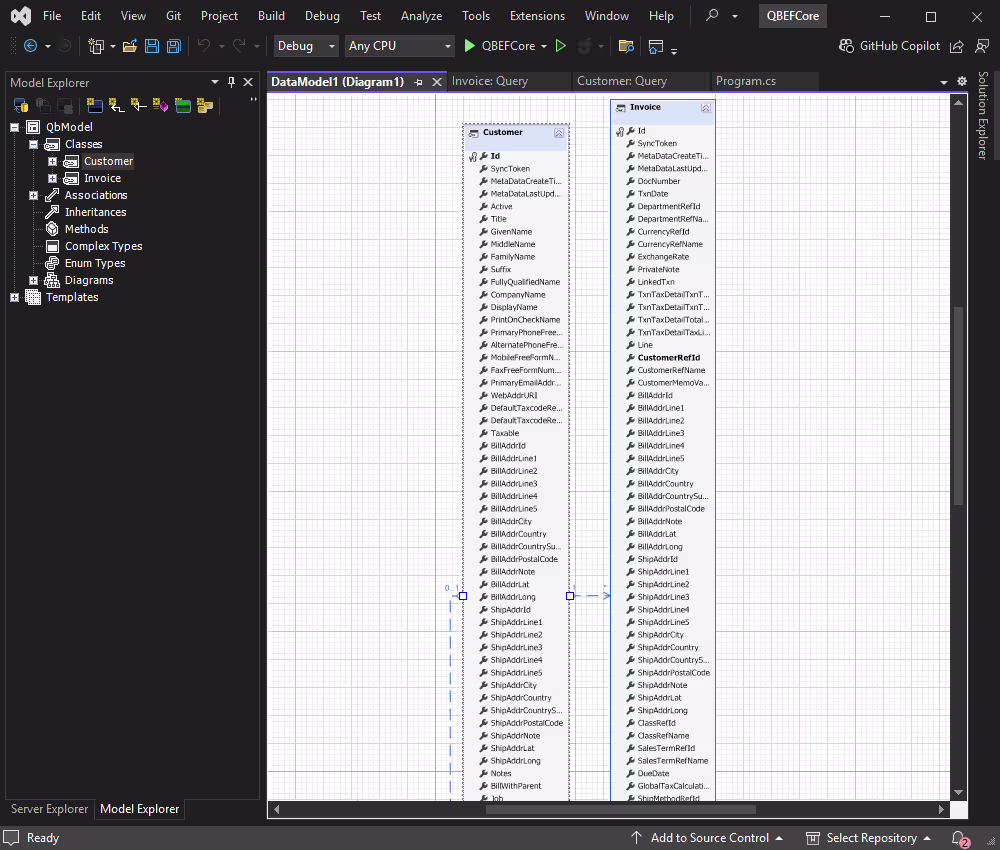This screenshot has width=1000, height=850.
Task: Open the search magnifier icon in title bar
Action: pyautogui.click(x=712, y=15)
